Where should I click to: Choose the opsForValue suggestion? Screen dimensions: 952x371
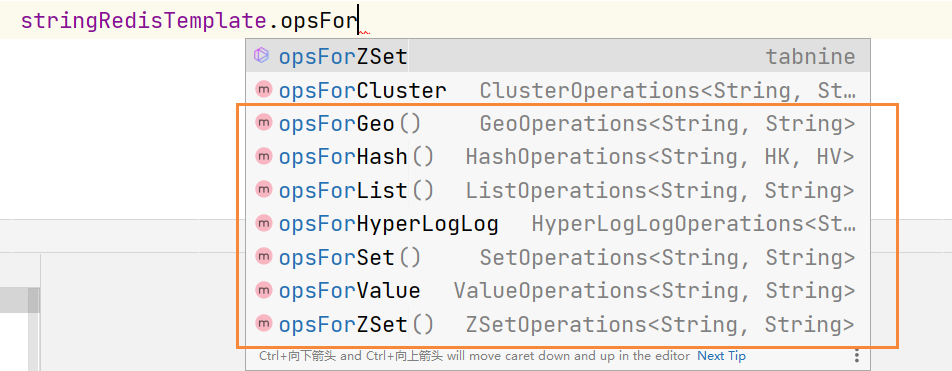(557, 291)
